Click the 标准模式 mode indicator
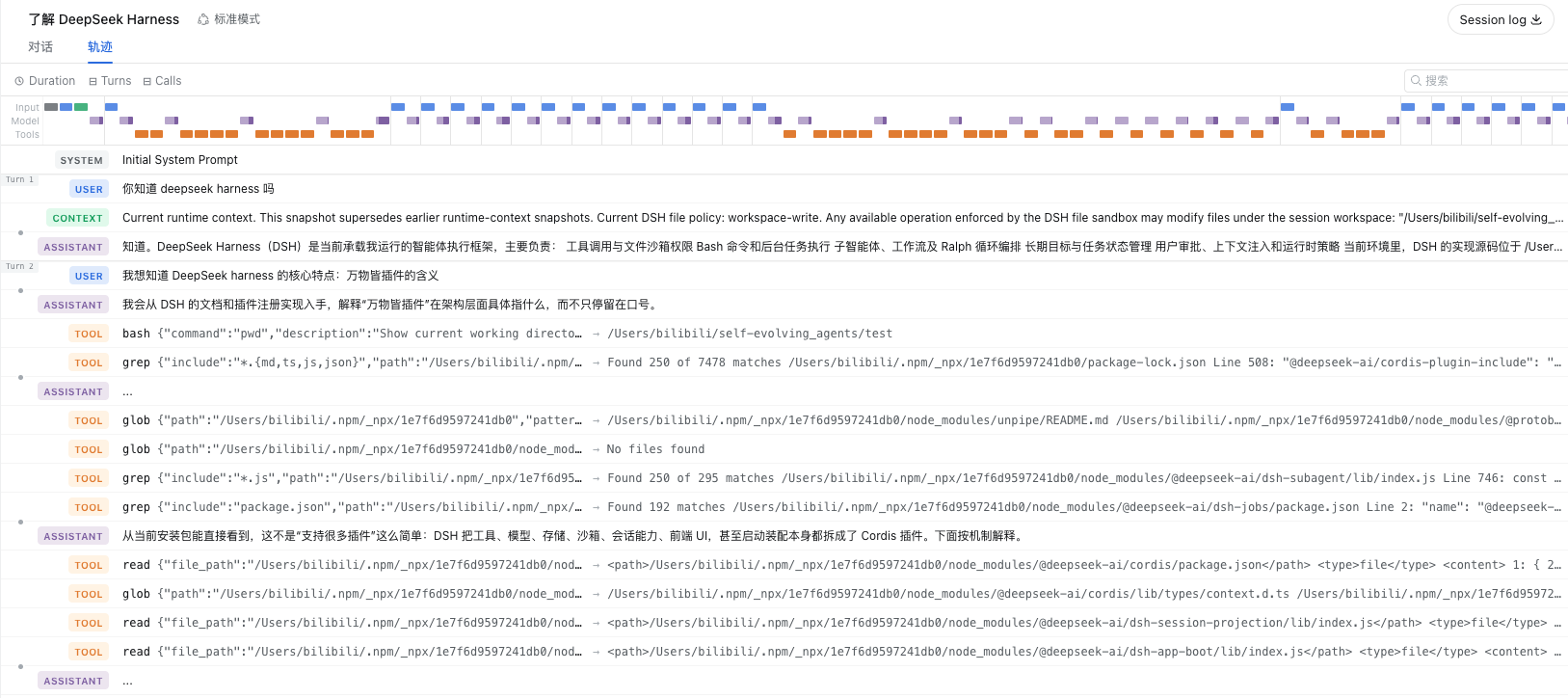The height and width of the screenshot is (698, 1568). [x=228, y=19]
